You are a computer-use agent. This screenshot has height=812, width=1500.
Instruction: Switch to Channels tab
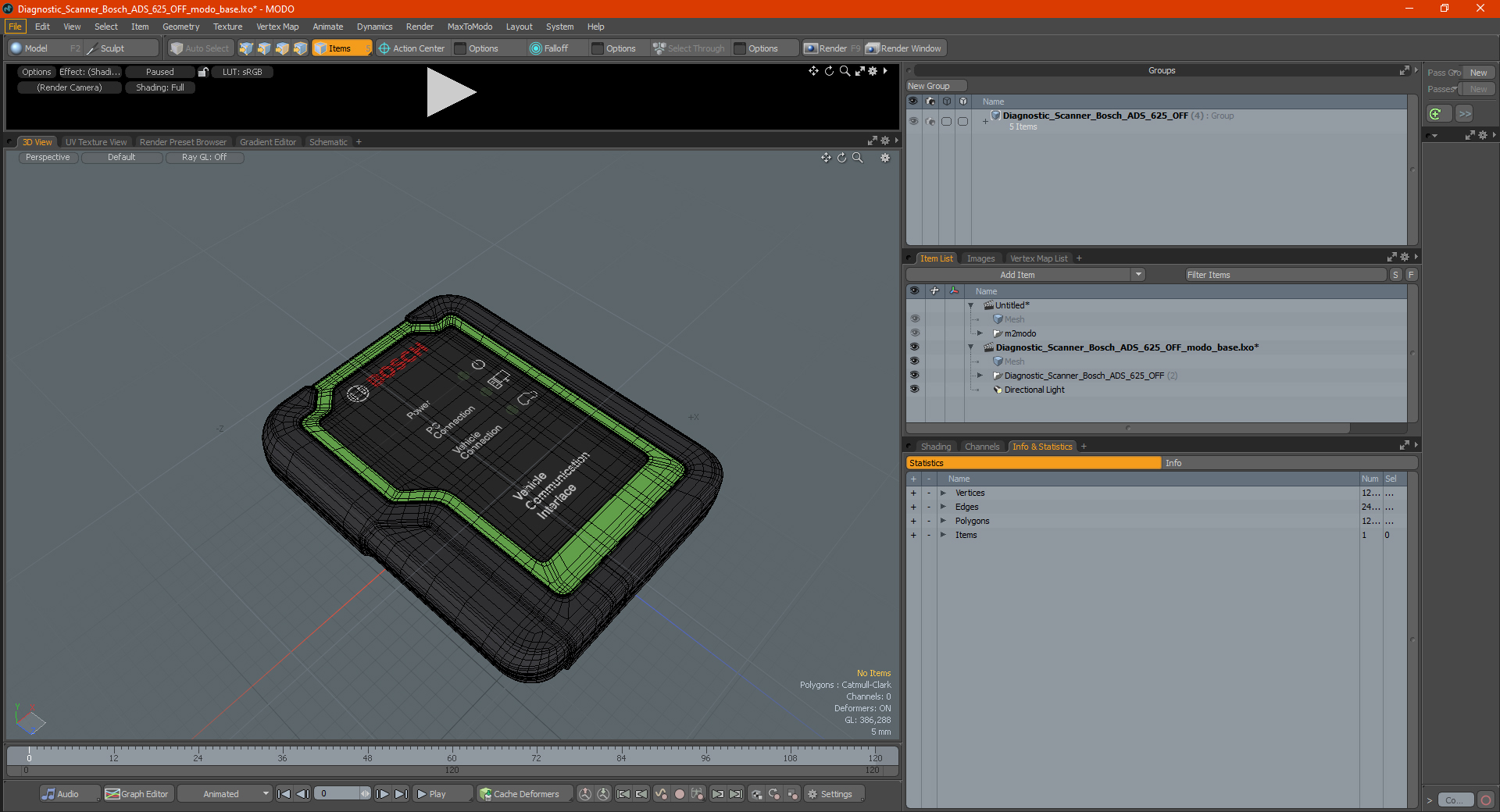click(x=982, y=447)
